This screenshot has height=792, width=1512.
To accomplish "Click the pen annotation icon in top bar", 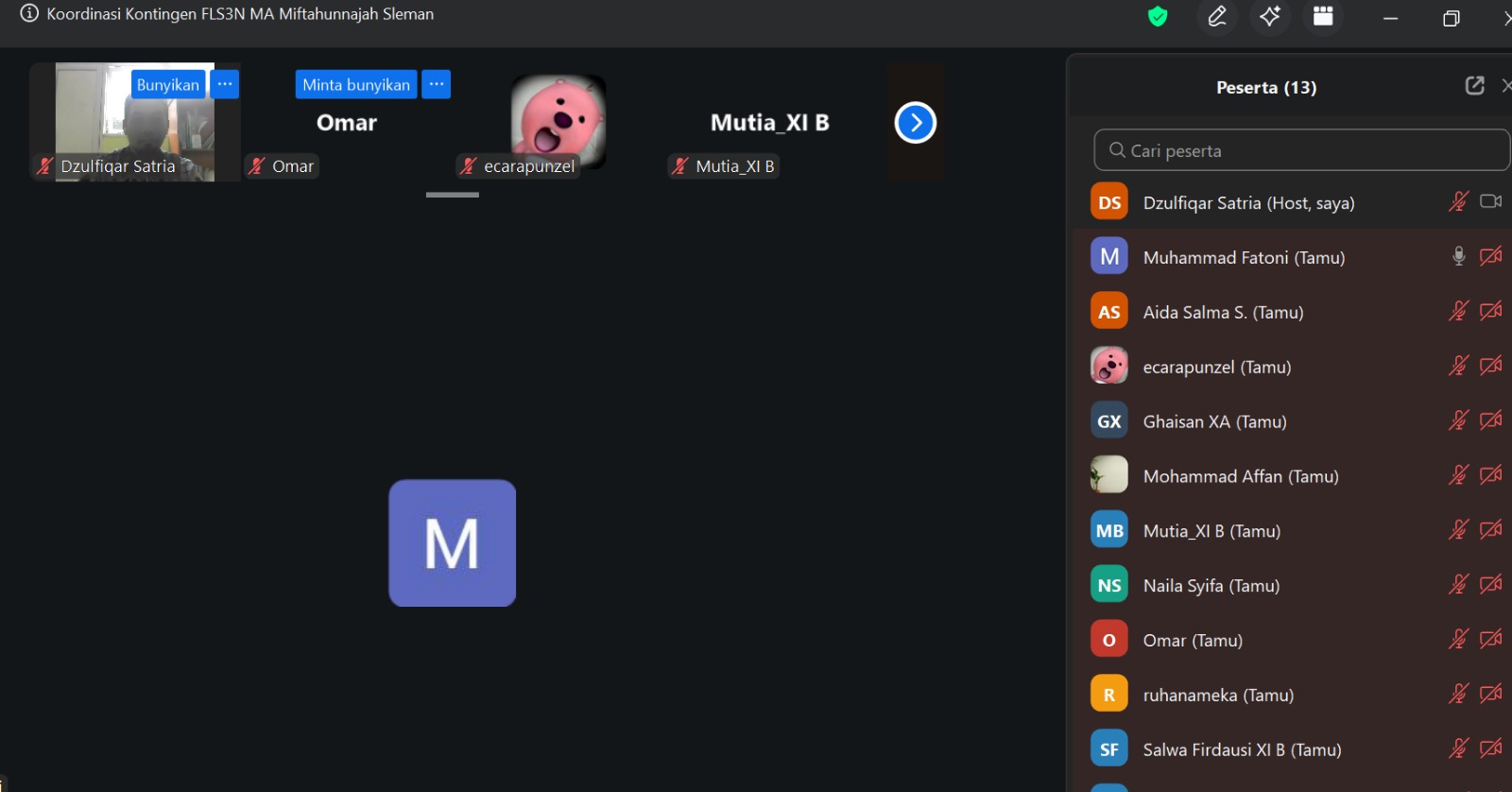I will [x=1217, y=16].
